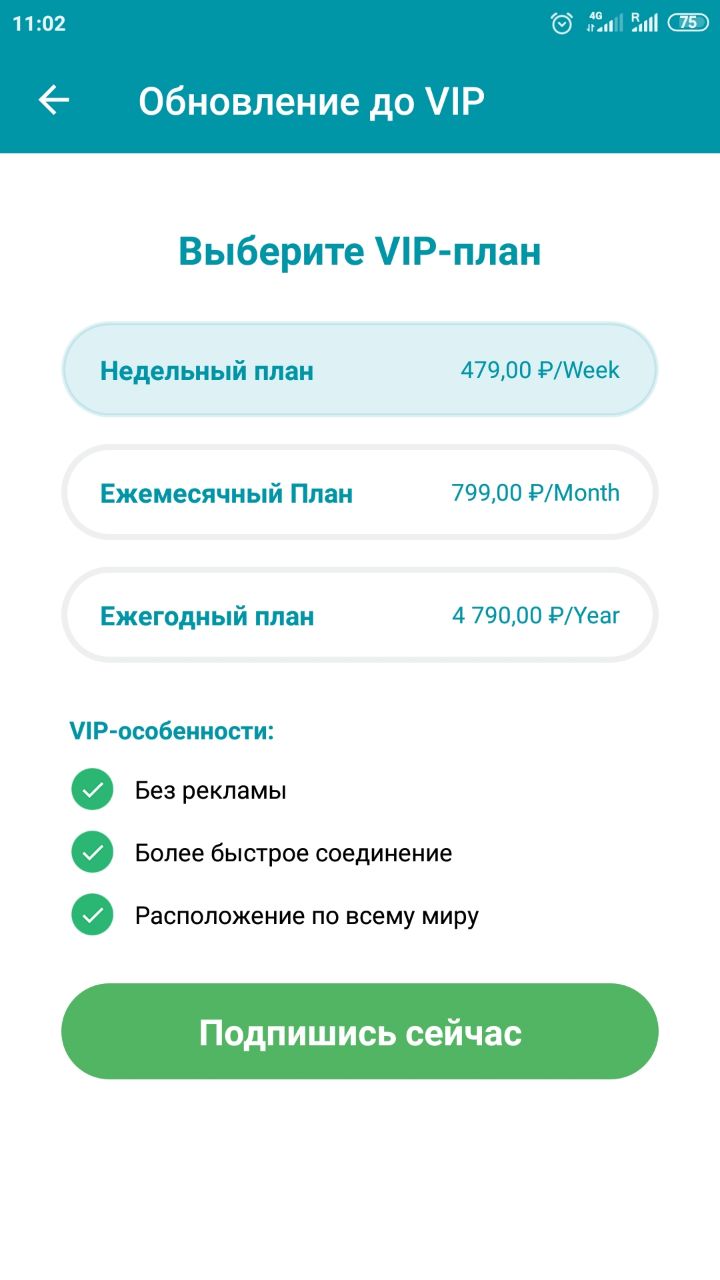Choose the Ежемесячный План option

click(x=360, y=493)
